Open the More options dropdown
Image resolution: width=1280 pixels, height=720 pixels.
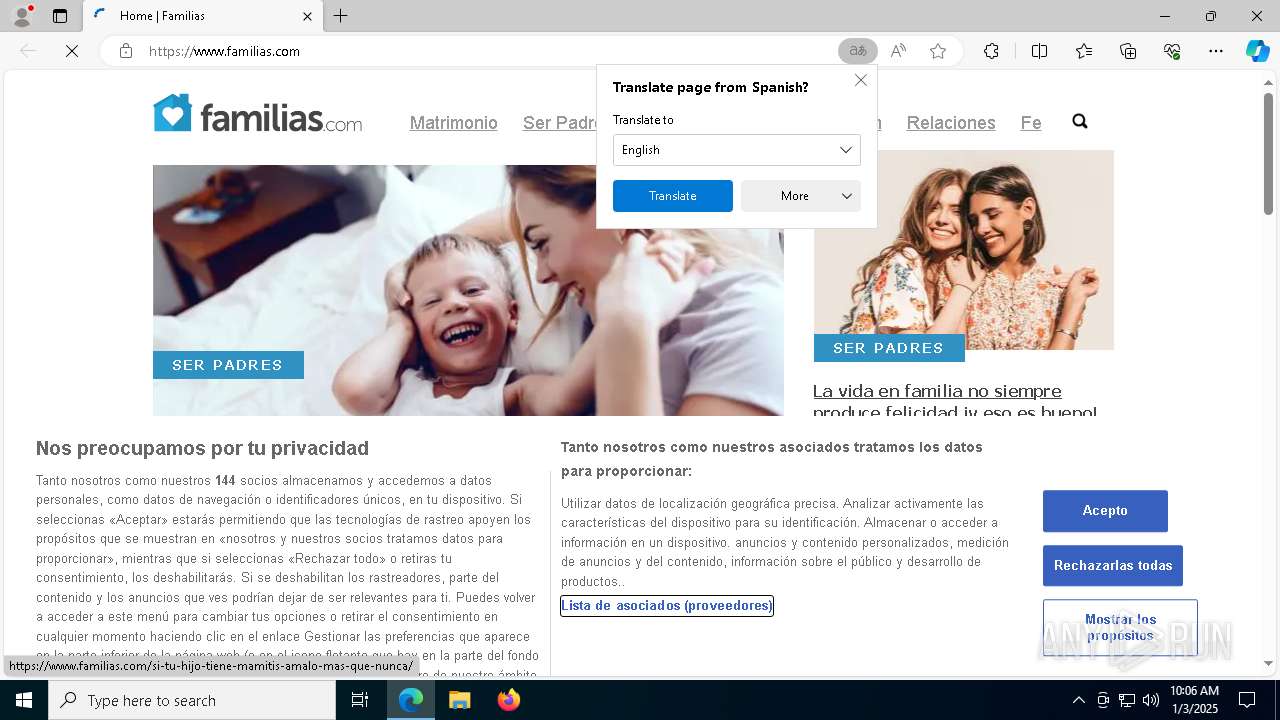[801, 196]
